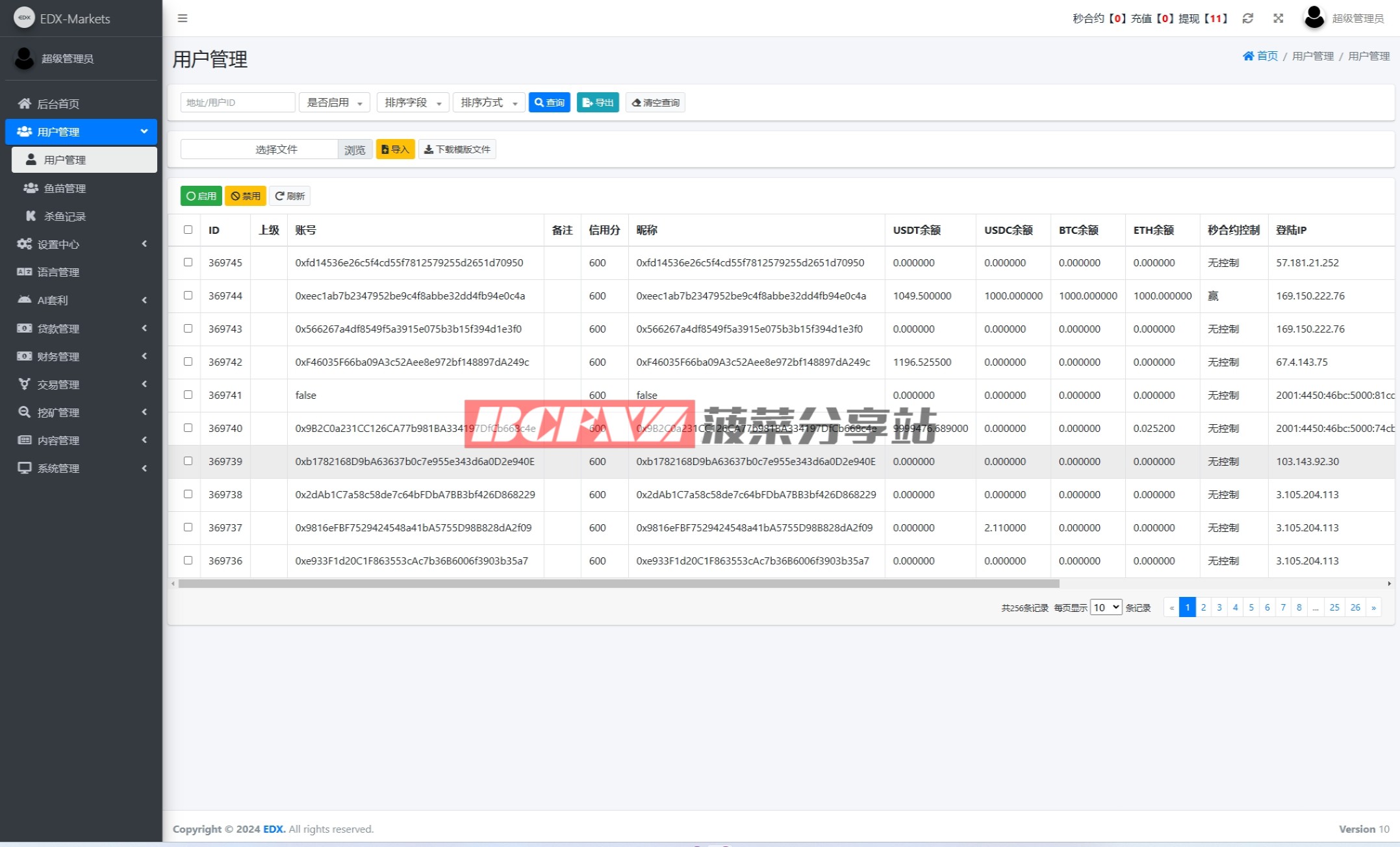Click the refresh icon in top bar
The height and width of the screenshot is (847, 1400).
point(1247,18)
